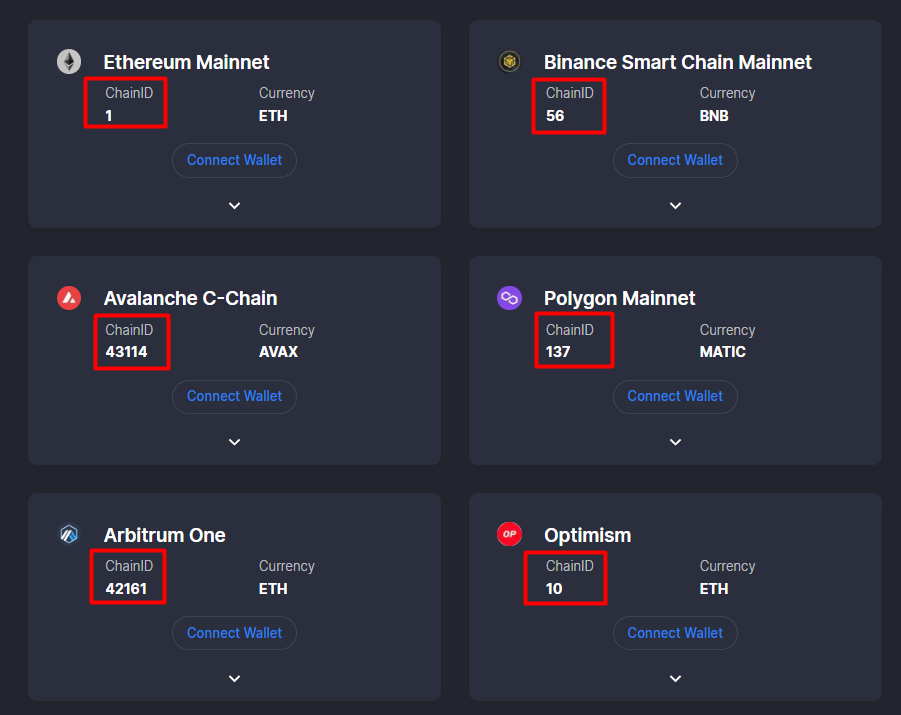Click the Avalanche C-Chain title

[190, 298]
